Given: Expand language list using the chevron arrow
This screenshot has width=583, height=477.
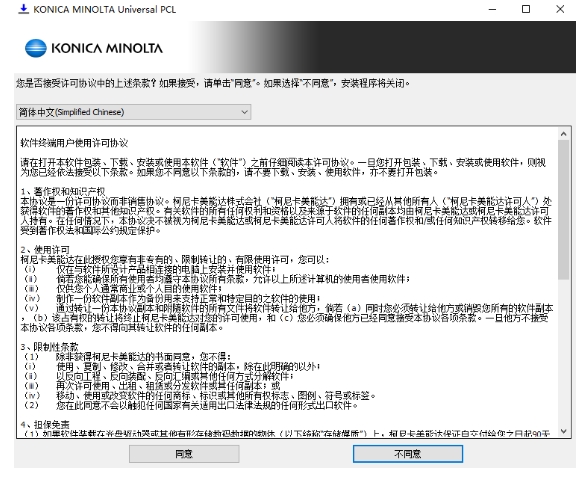Looking at the screenshot, I should (x=244, y=112).
